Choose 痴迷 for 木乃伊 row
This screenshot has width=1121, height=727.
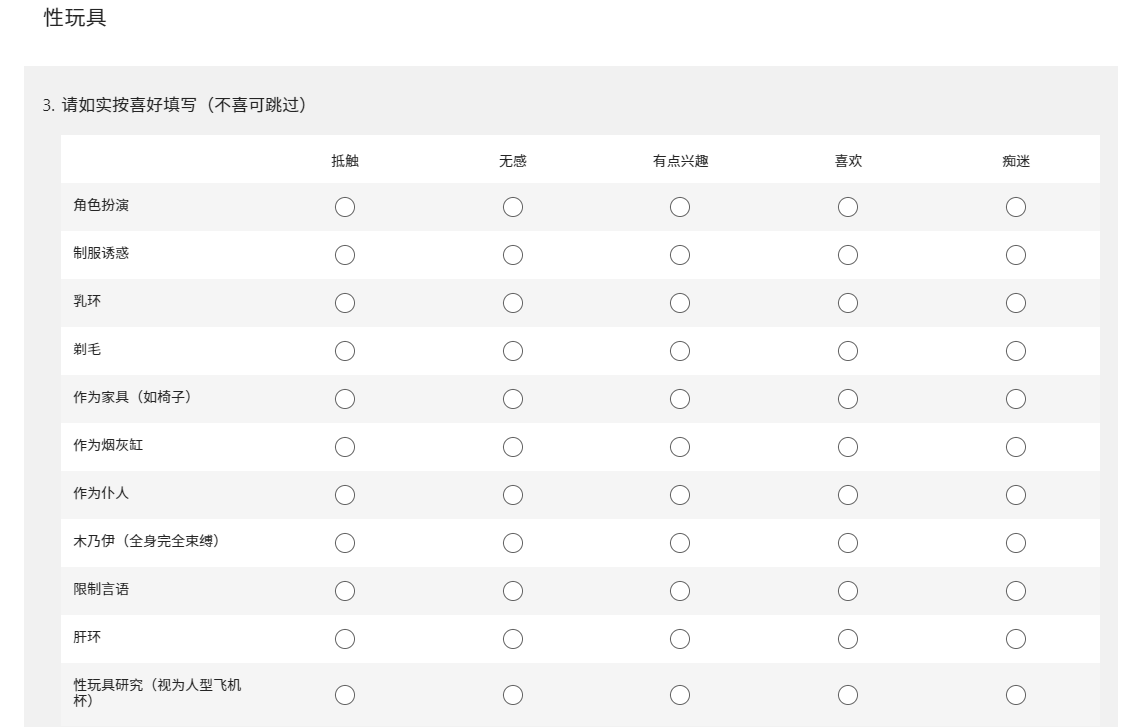click(1016, 543)
